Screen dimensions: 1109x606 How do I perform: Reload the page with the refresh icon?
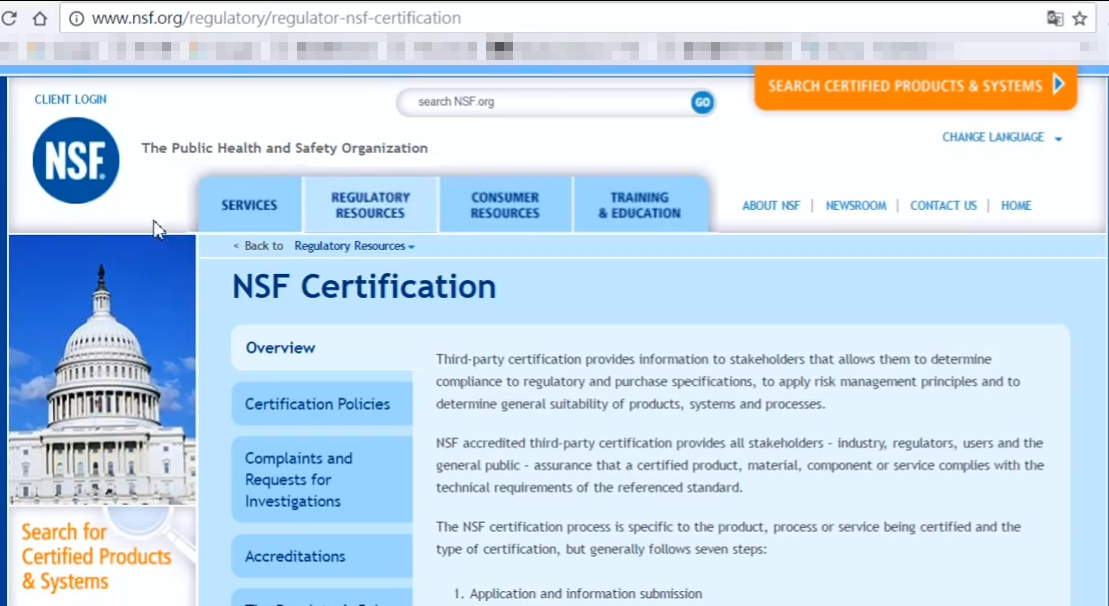pyautogui.click(x=8, y=18)
